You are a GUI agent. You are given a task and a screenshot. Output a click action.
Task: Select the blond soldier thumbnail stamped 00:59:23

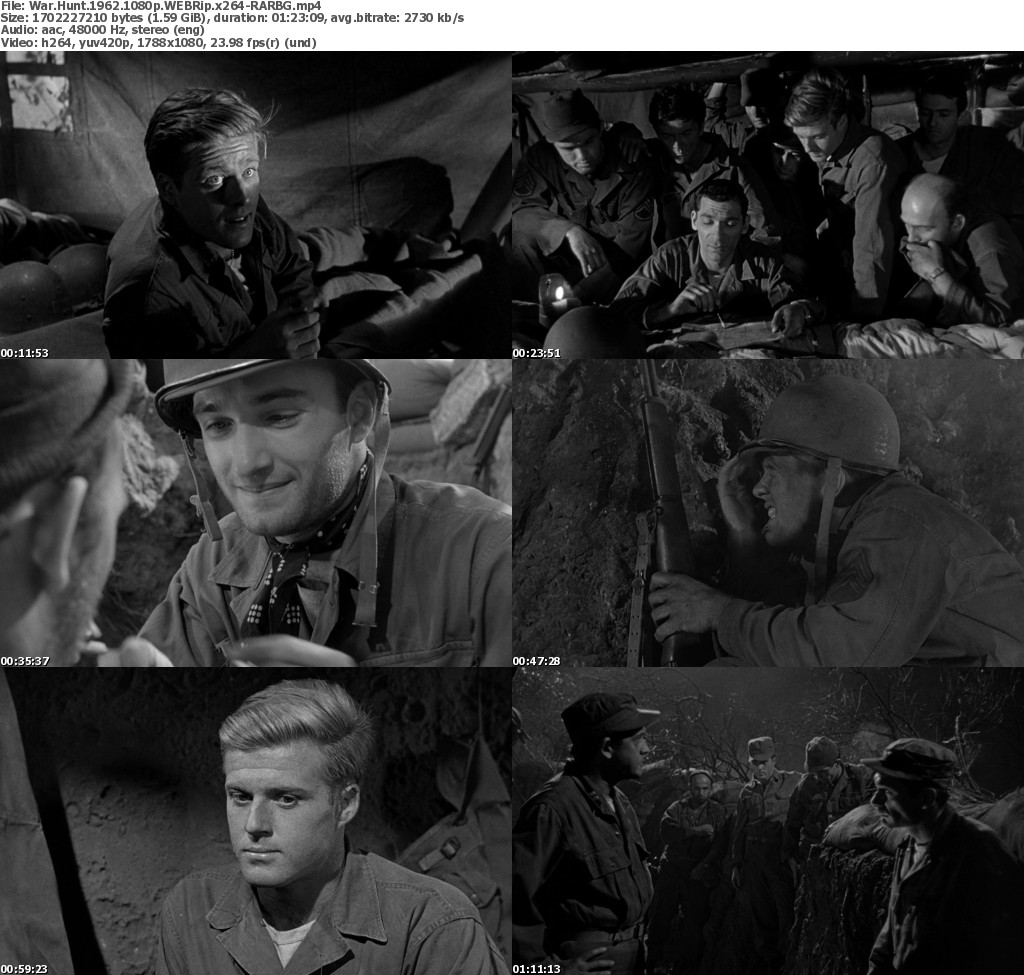[255, 820]
